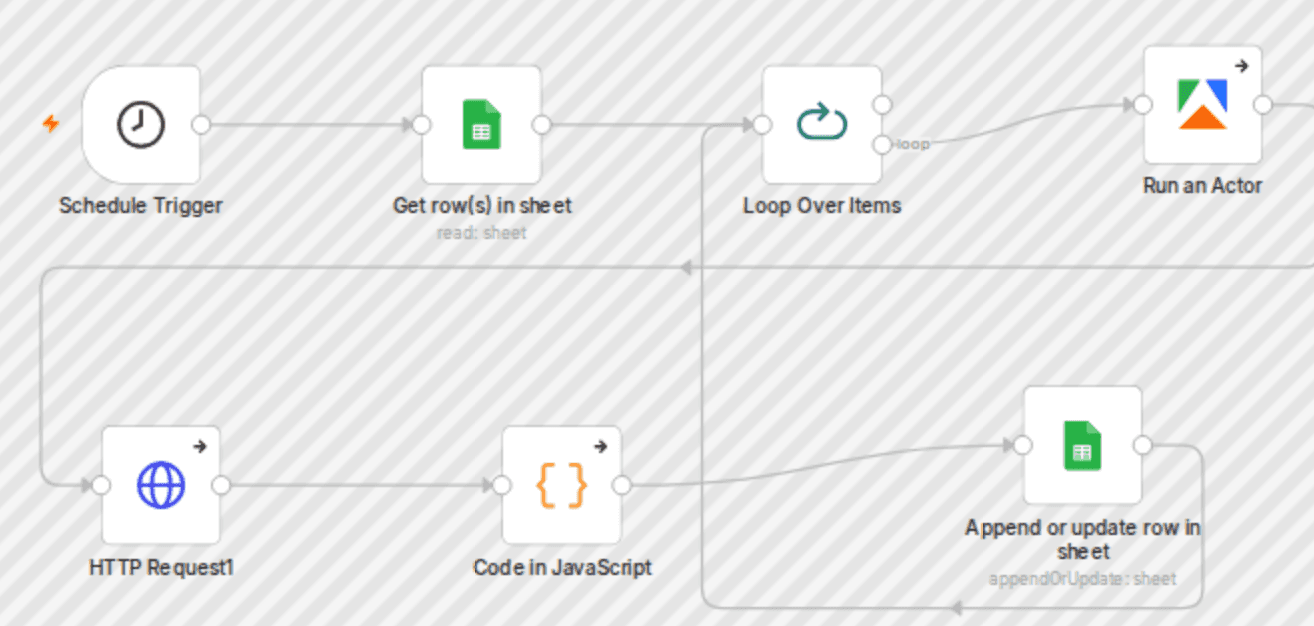
Task: Open the Get row(s) in sheet node
Action: pyautogui.click(x=481, y=125)
